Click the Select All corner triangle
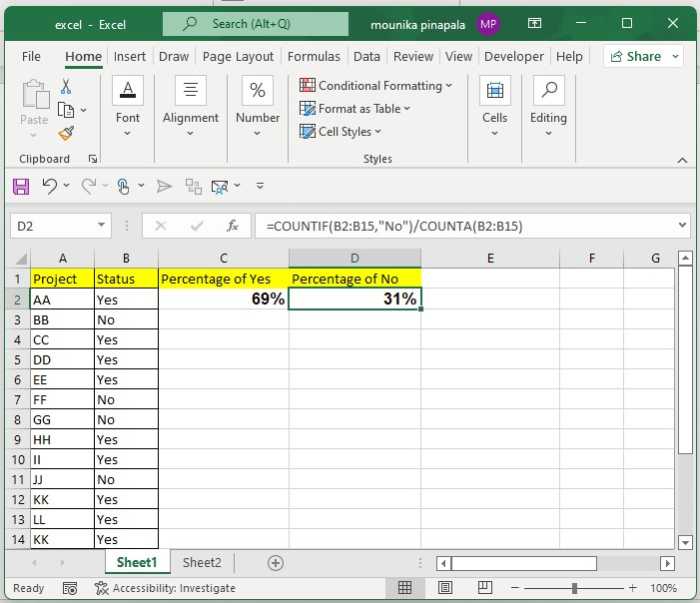This screenshot has height=603, width=700. (21, 258)
